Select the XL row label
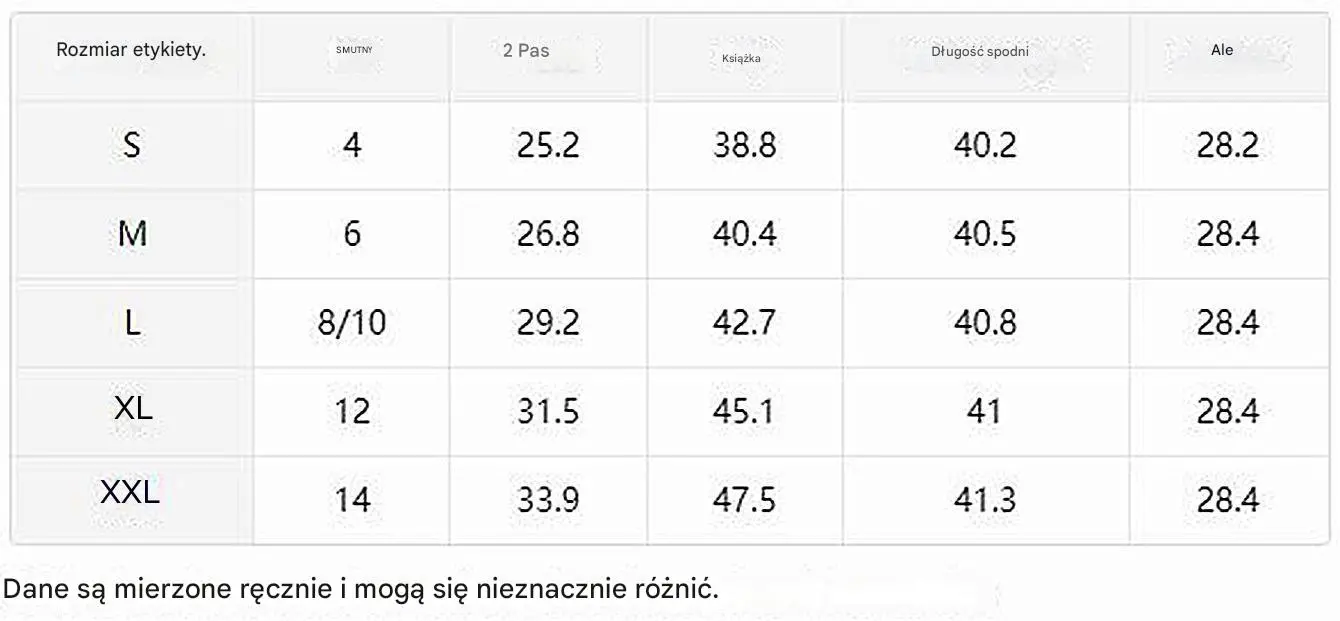 (134, 407)
